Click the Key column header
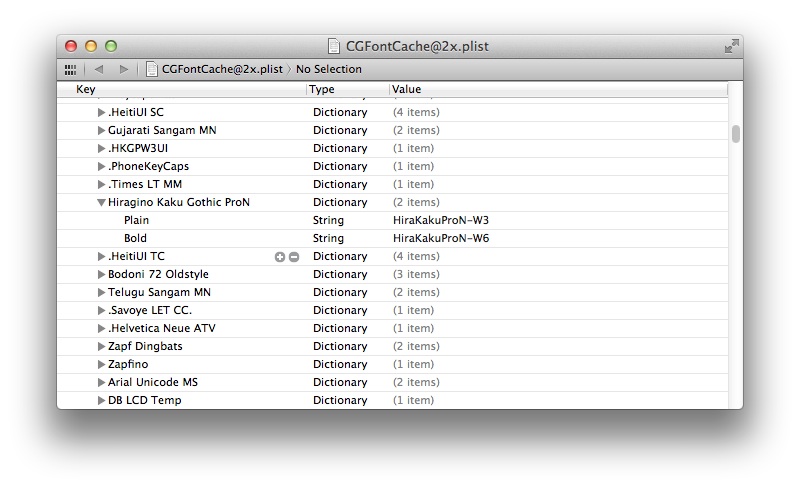Screen dimensions: 800x488 pos(182,89)
